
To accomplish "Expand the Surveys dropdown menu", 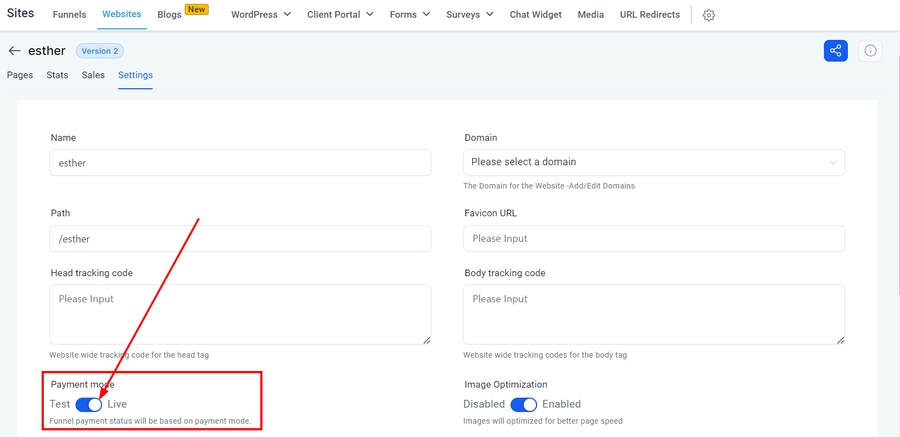I will click(469, 15).
